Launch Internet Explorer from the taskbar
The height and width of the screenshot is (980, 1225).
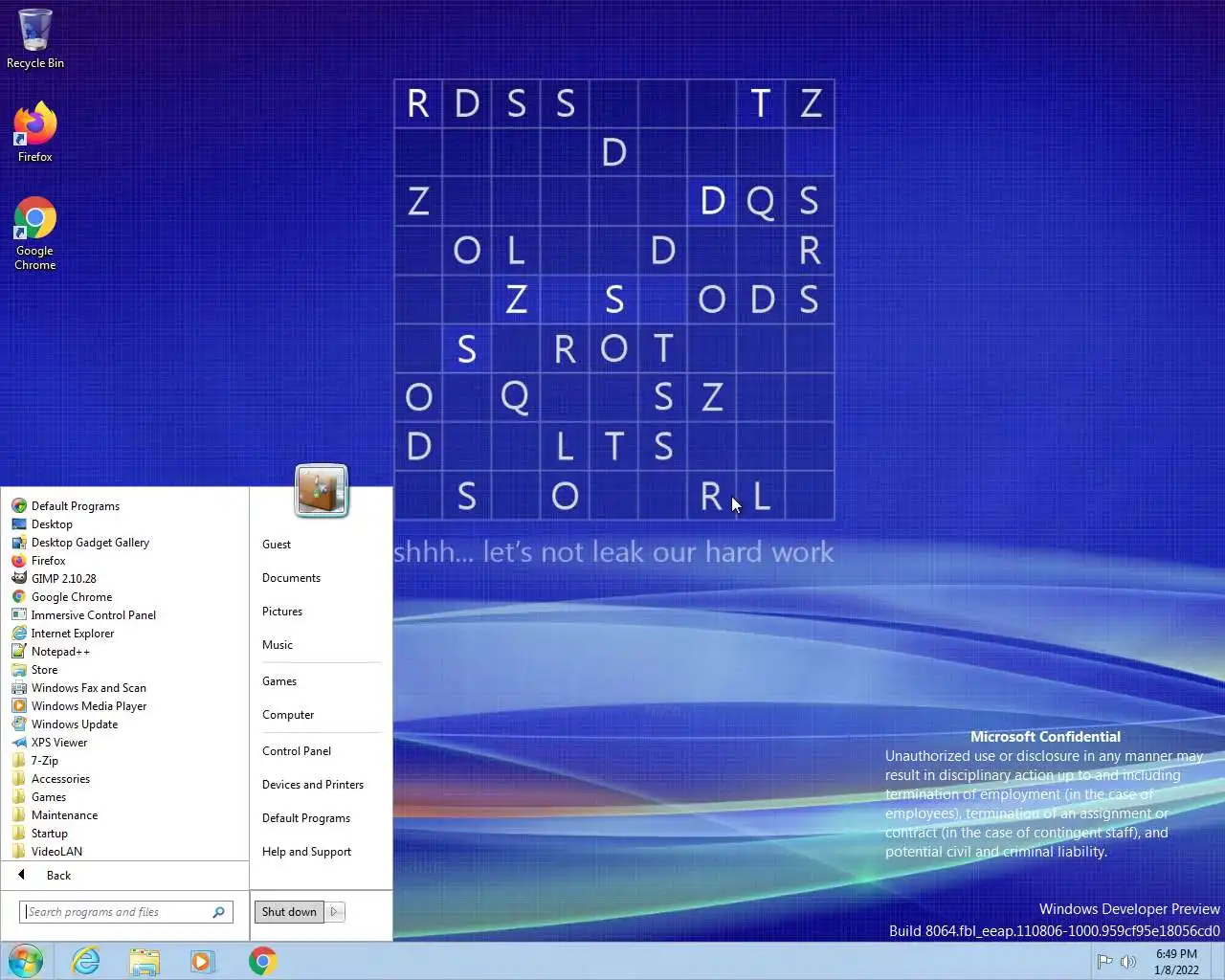click(85, 961)
